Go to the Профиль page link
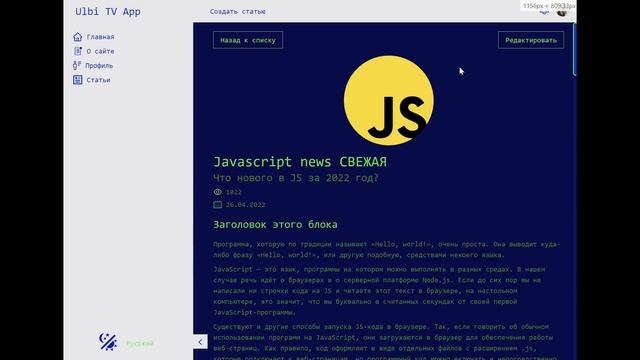Image resolution: width=640 pixels, height=360 pixels. pyautogui.click(x=99, y=65)
